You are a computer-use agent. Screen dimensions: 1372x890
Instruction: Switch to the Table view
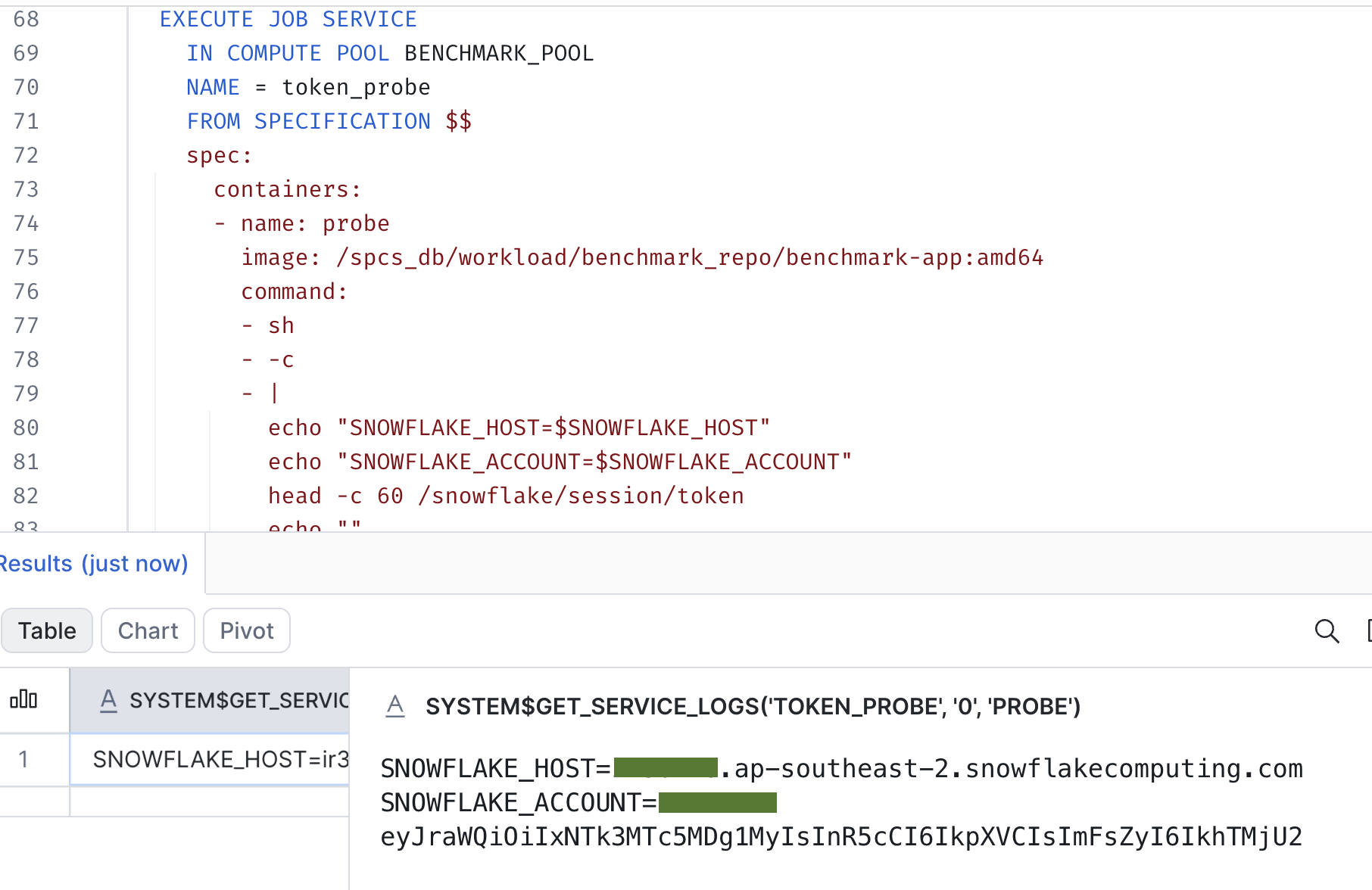click(x=47, y=630)
